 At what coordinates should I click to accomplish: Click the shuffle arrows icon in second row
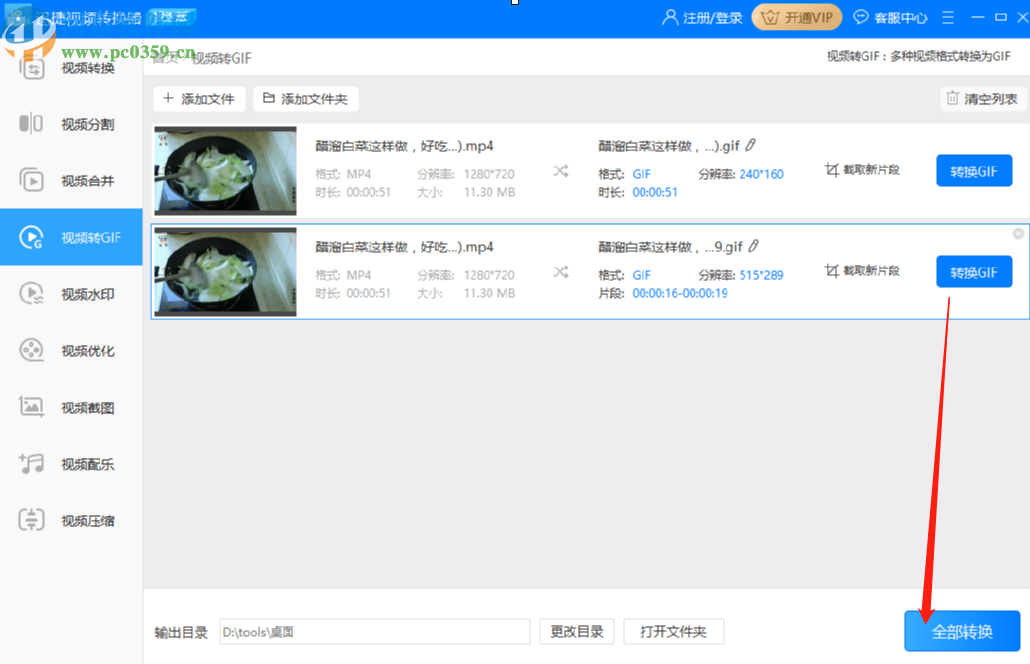560,272
